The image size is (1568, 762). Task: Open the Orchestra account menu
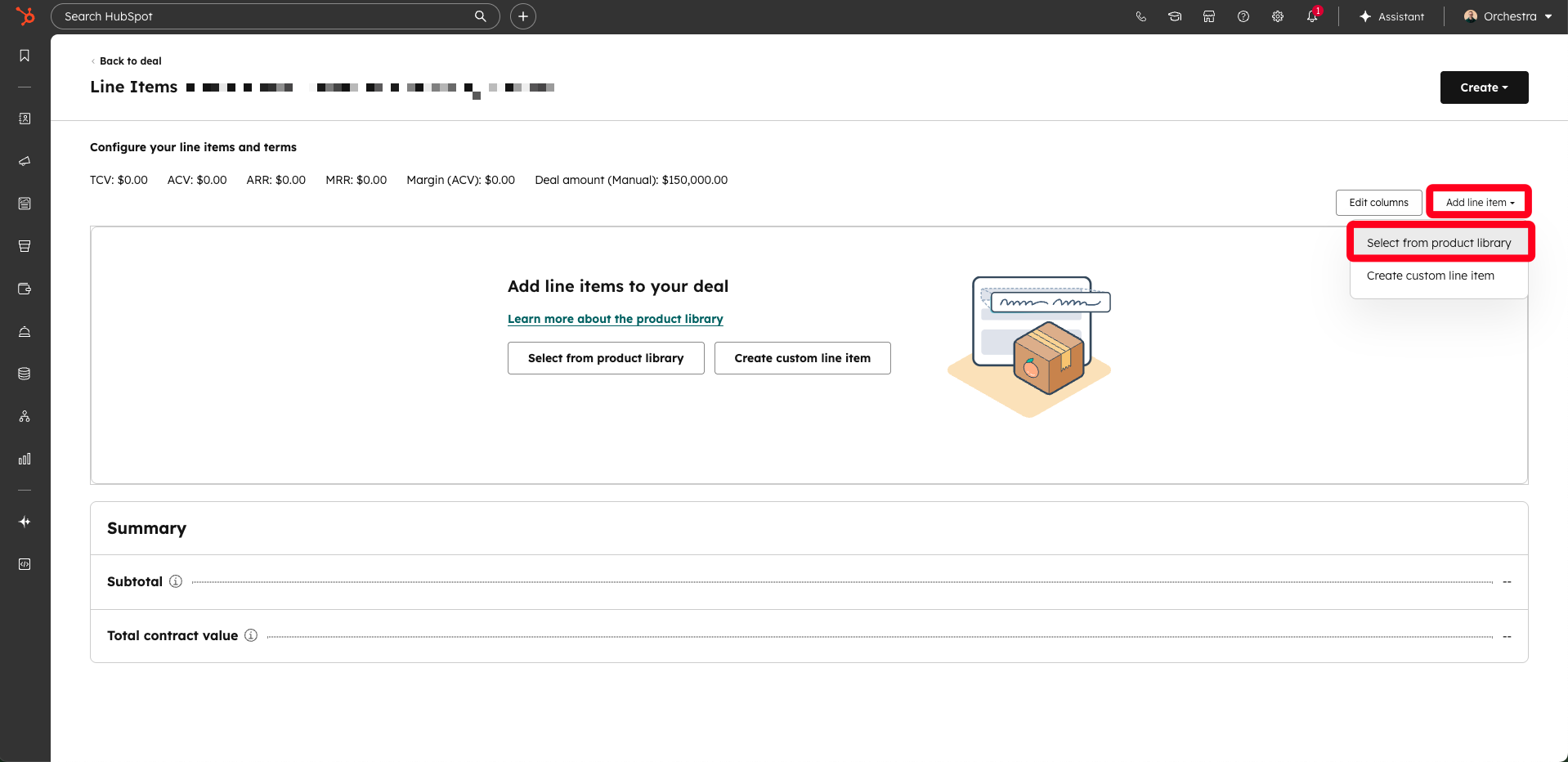coord(1508,16)
